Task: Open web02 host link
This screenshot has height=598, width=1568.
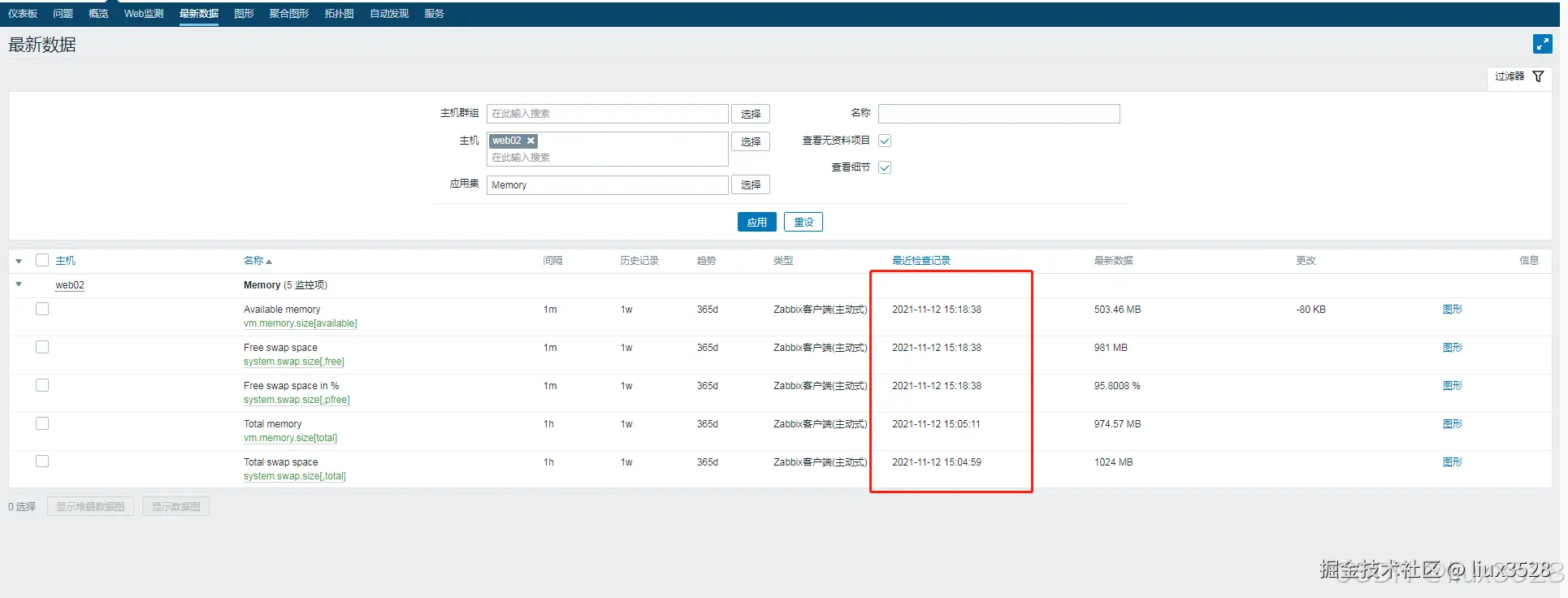Action: click(x=70, y=285)
